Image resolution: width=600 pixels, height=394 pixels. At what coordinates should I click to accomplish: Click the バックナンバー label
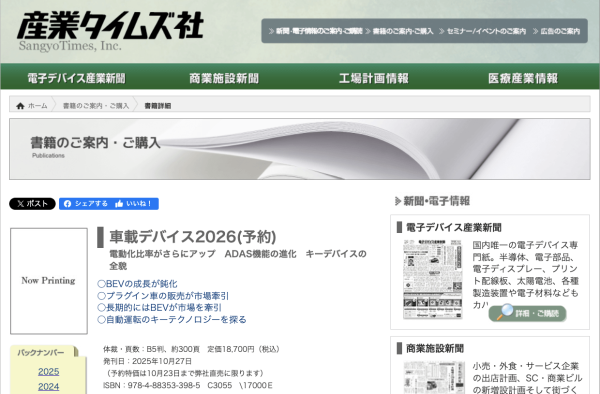click(x=41, y=352)
